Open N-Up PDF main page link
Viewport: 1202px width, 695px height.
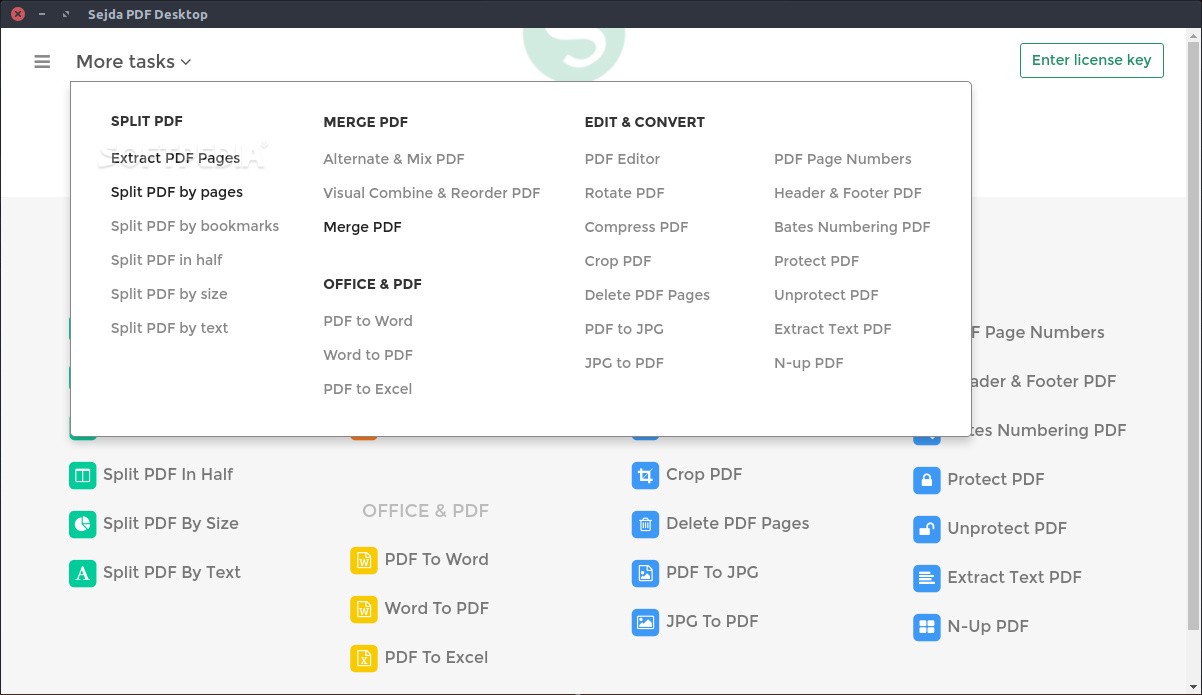988,626
